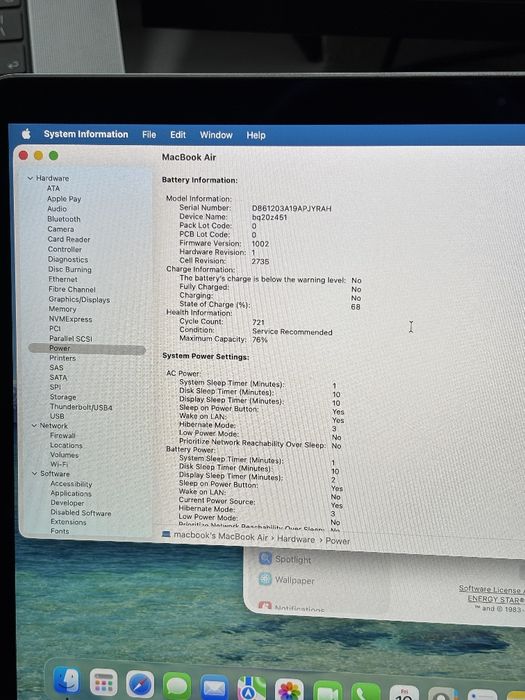Open the Help menu
The height and width of the screenshot is (700, 525).
click(256, 135)
